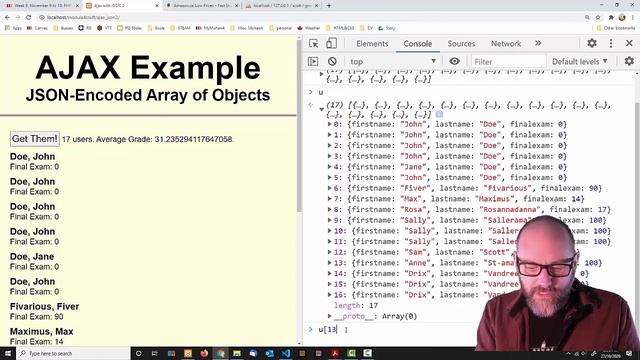This screenshot has width=640, height=360.
Task: Switch to the Network tab
Action: 506,43
